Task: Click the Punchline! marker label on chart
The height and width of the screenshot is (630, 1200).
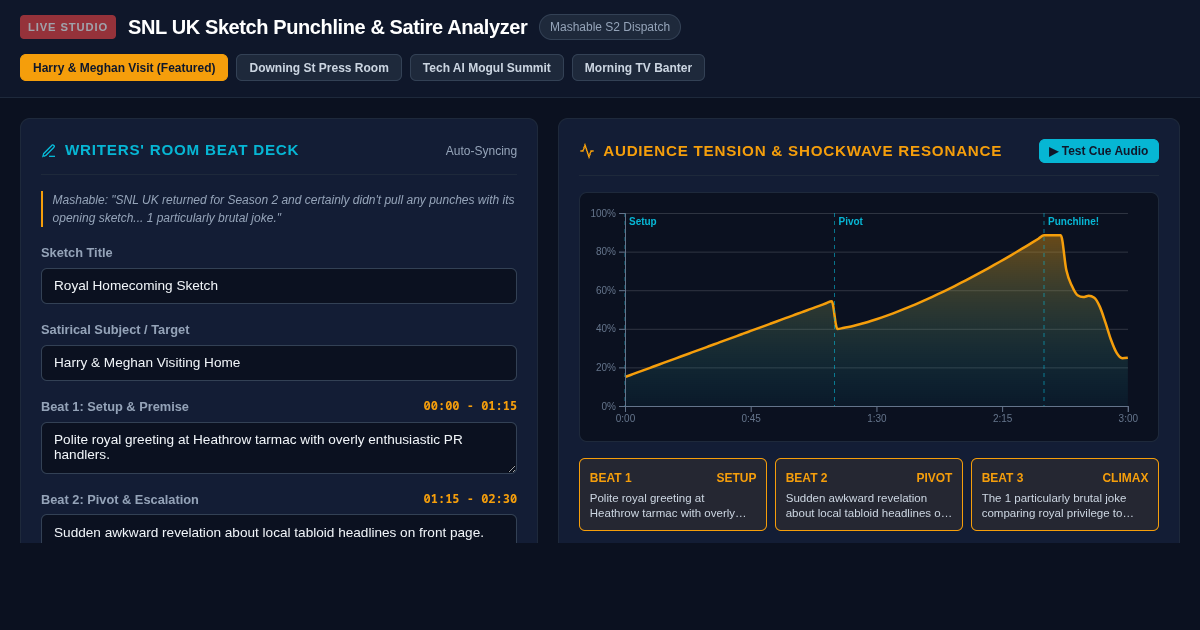Action: point(1073,222)
